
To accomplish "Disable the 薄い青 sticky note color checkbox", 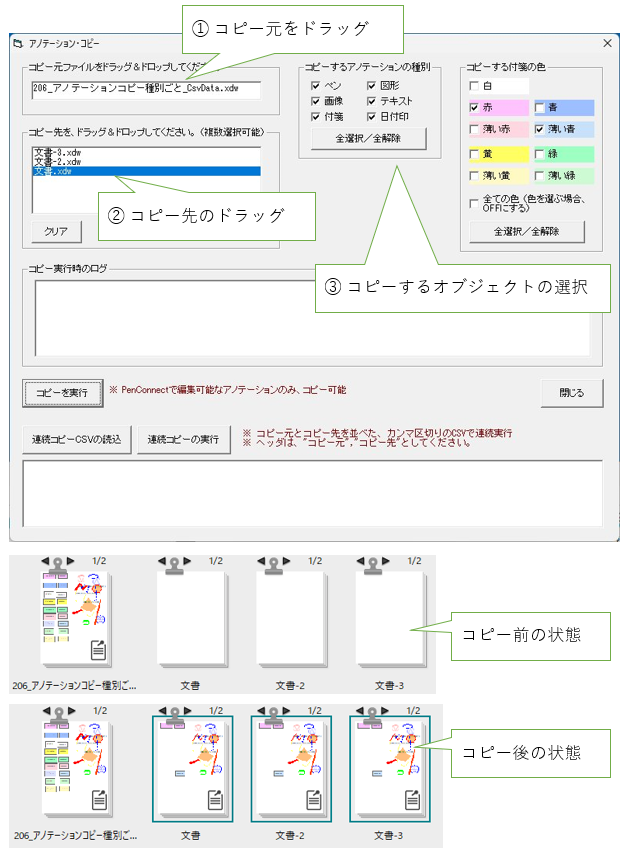I will click(540, 130).
